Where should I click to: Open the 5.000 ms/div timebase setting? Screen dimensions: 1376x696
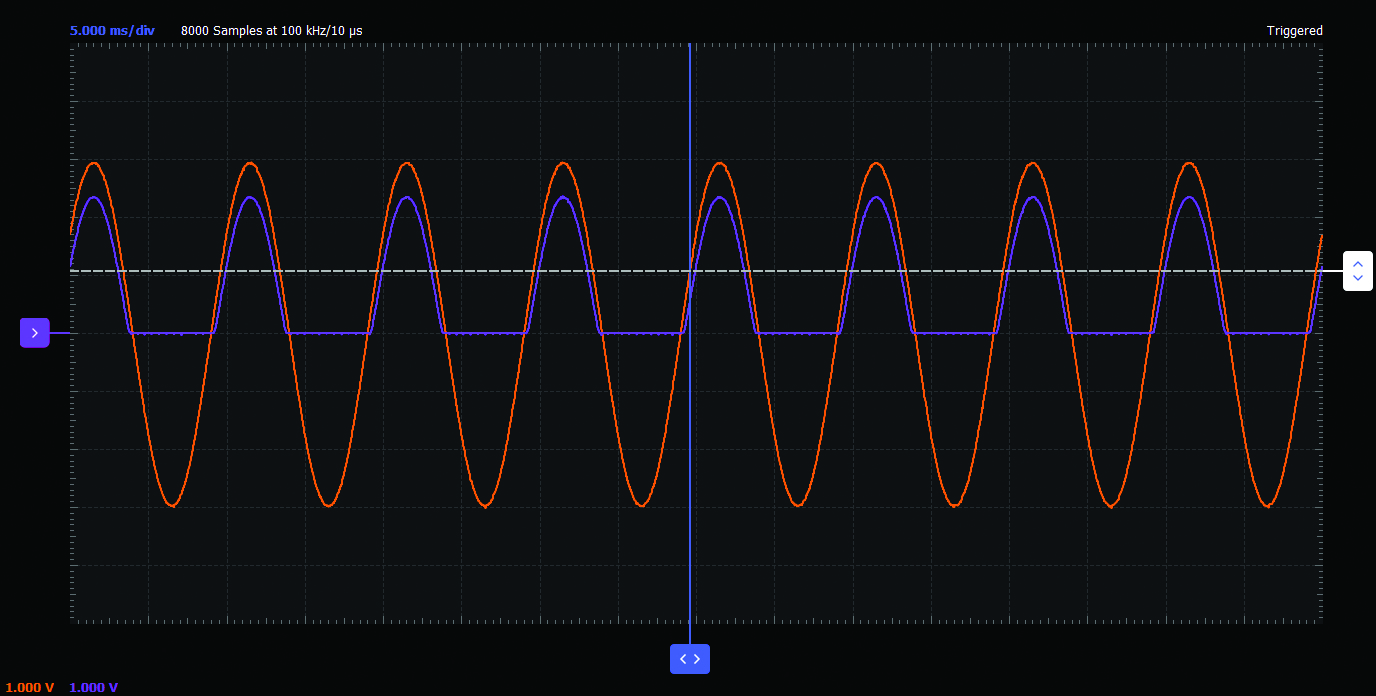(111, 30)
